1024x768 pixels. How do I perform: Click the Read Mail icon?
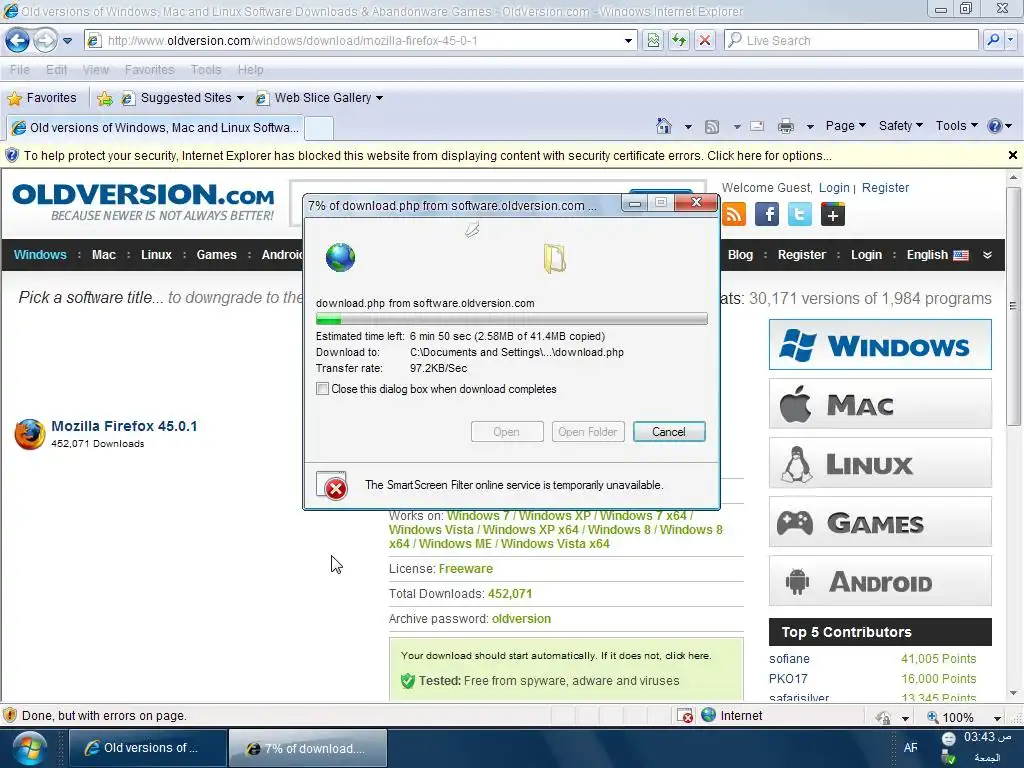coord(757,126)
